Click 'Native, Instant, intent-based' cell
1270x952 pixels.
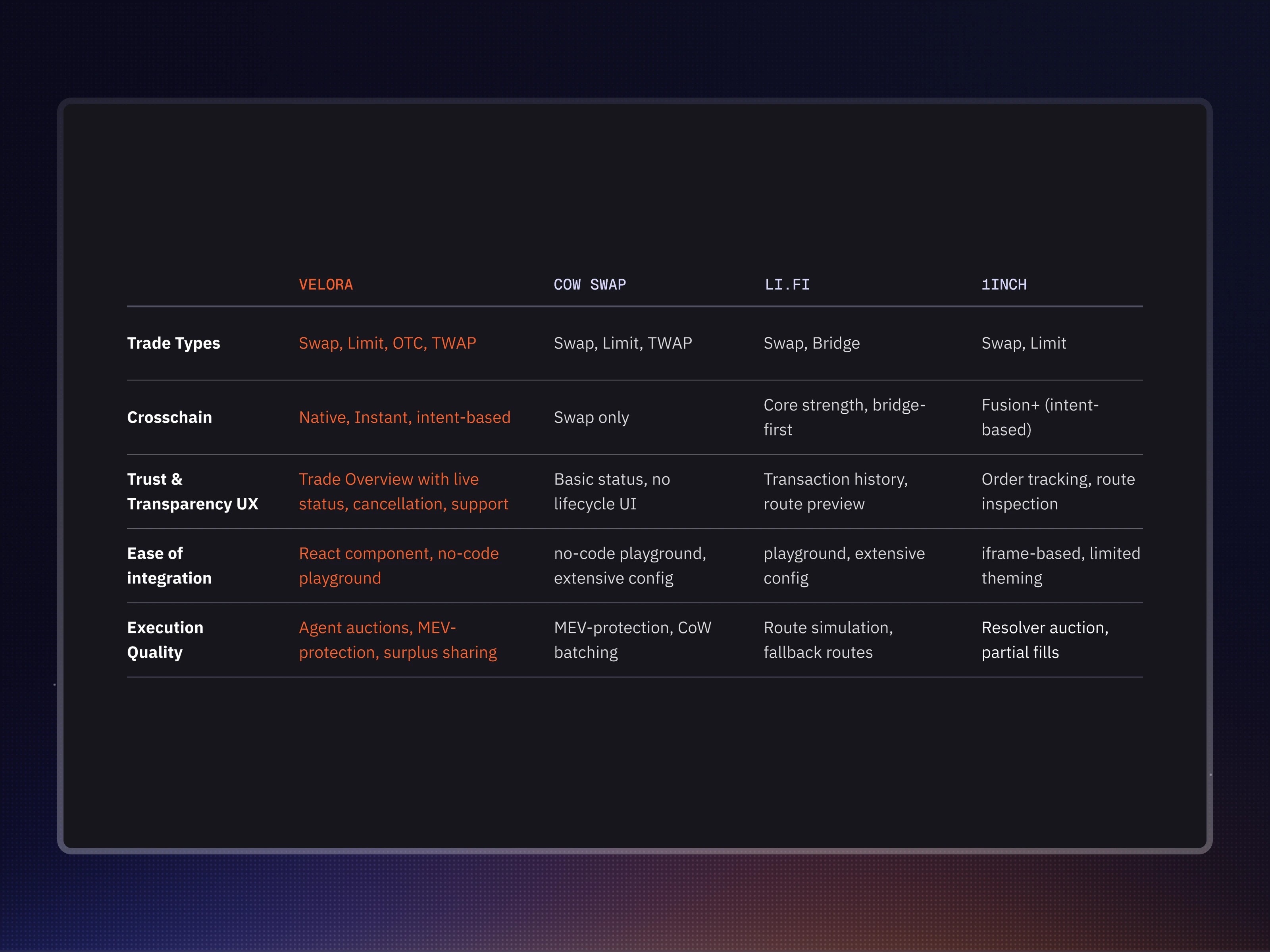[x=405, y=417]
